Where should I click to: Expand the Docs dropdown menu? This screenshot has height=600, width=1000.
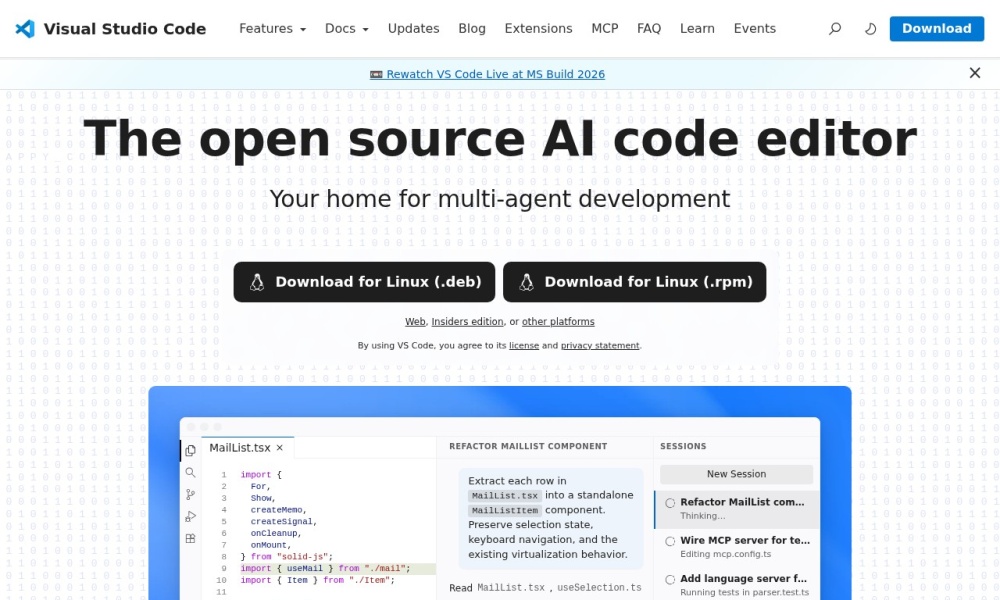346,29
